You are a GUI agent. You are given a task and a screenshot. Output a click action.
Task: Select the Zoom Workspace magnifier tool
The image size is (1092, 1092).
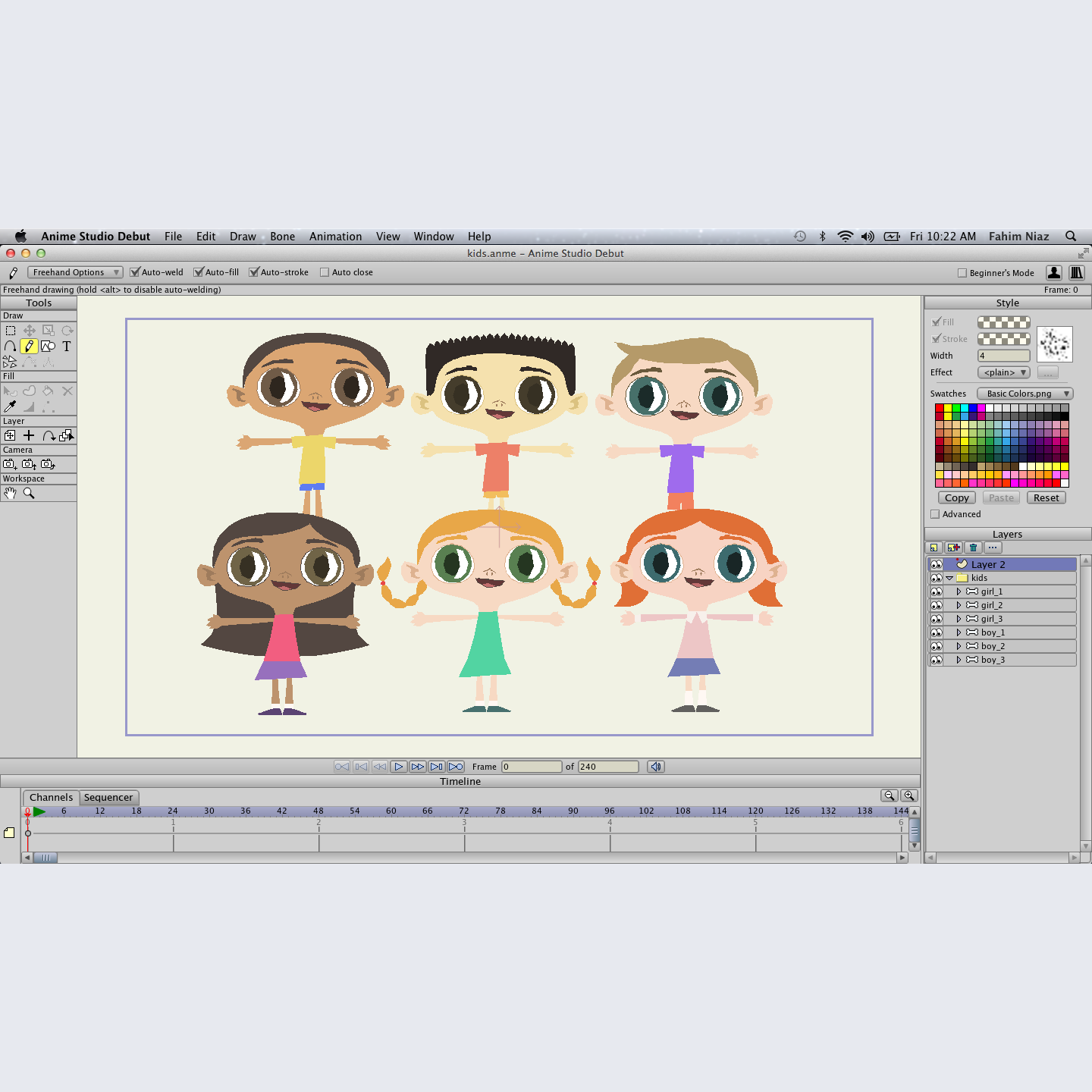(29, 493)
